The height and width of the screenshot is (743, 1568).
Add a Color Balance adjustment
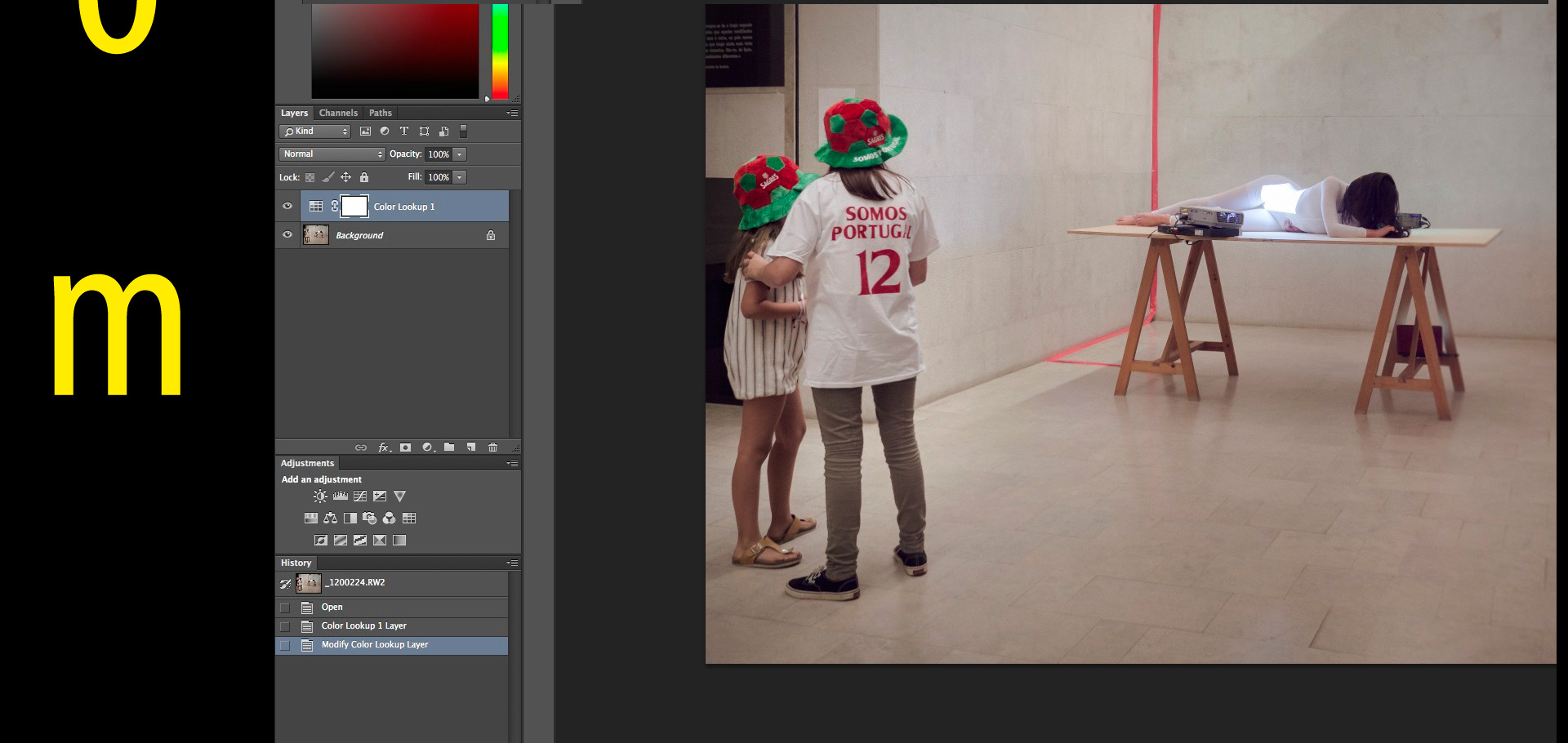tap(331, 518)
